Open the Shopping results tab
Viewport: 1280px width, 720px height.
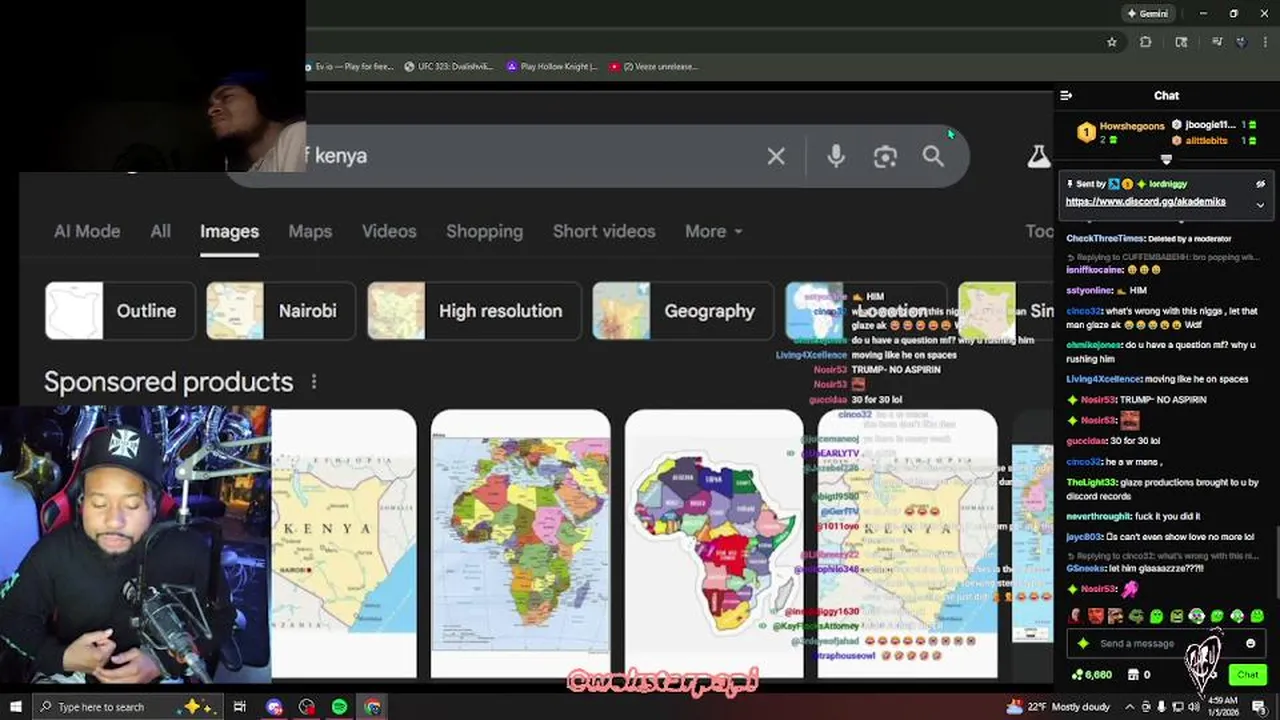coord(484,231)
